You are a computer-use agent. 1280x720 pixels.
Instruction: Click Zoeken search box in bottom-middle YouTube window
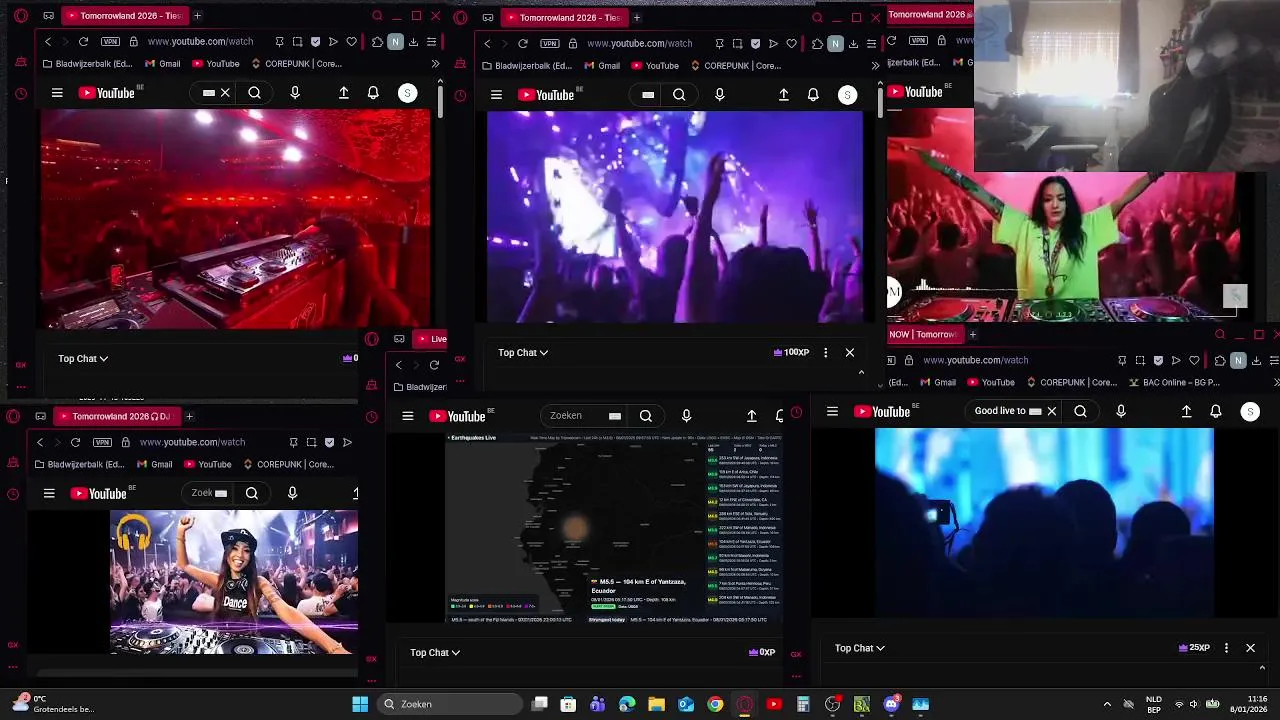click(586, 416)
